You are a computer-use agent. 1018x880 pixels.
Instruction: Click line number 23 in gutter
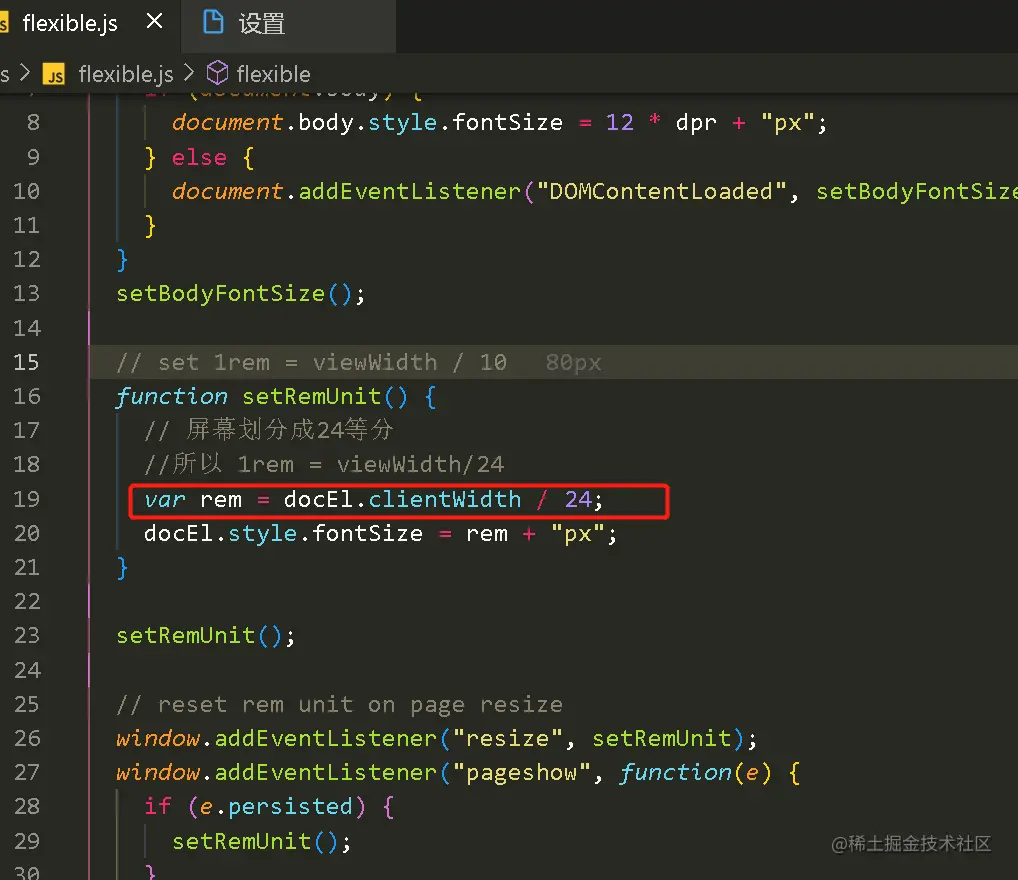[x=27, y=635]
